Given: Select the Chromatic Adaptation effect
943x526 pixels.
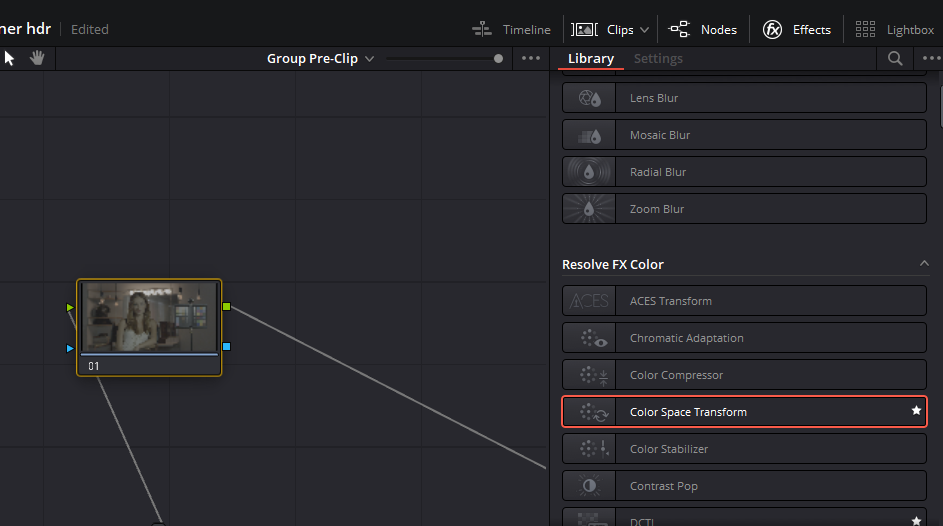Looking at the screenshot, I should pos(744,338).
